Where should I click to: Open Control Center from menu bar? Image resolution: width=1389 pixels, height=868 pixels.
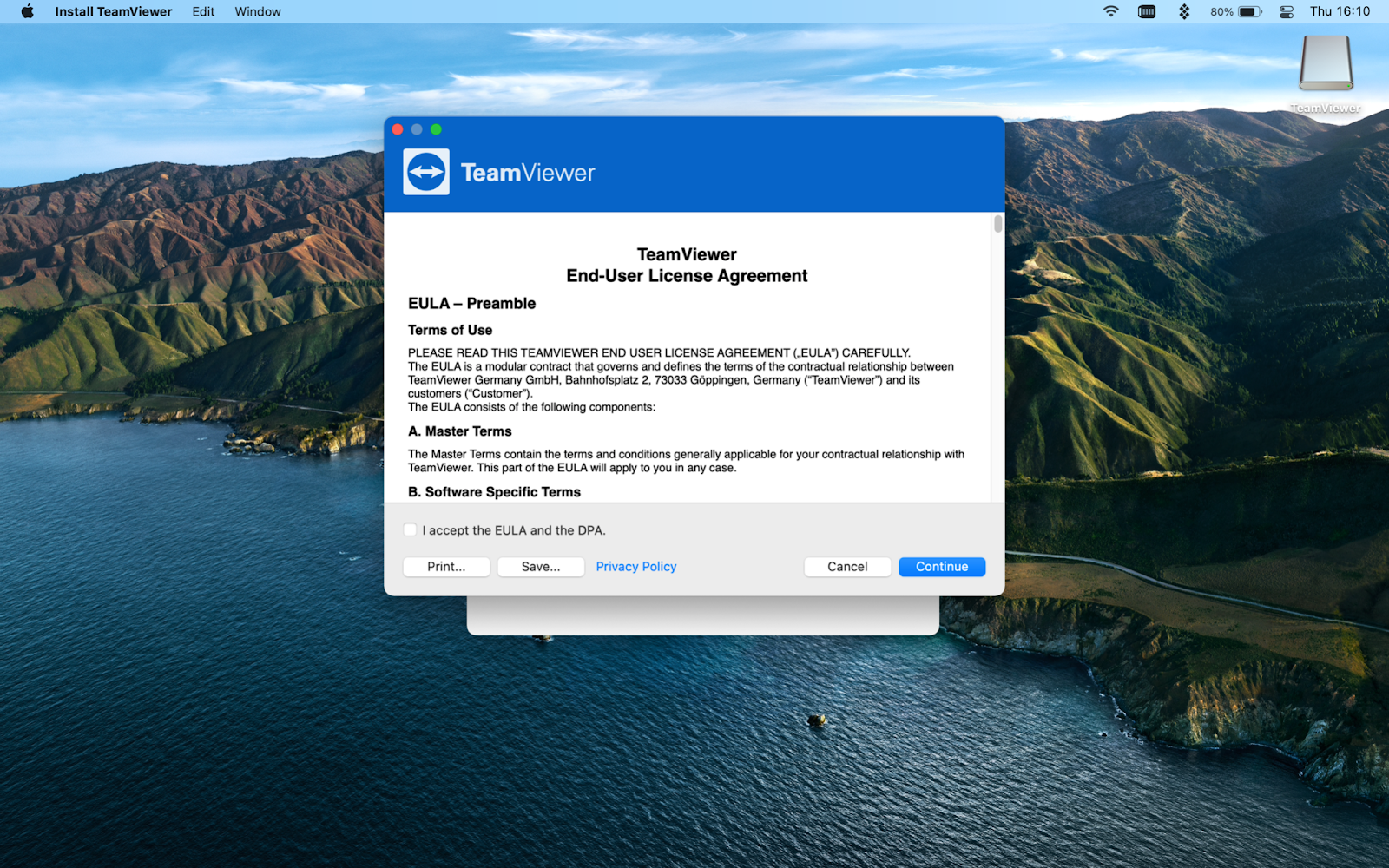coord(1287,11)
